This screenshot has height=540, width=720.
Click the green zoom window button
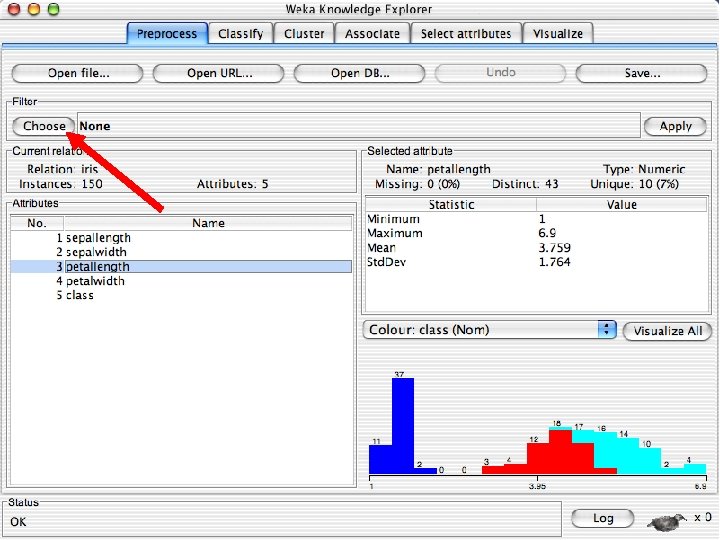(x=54, y=9)
